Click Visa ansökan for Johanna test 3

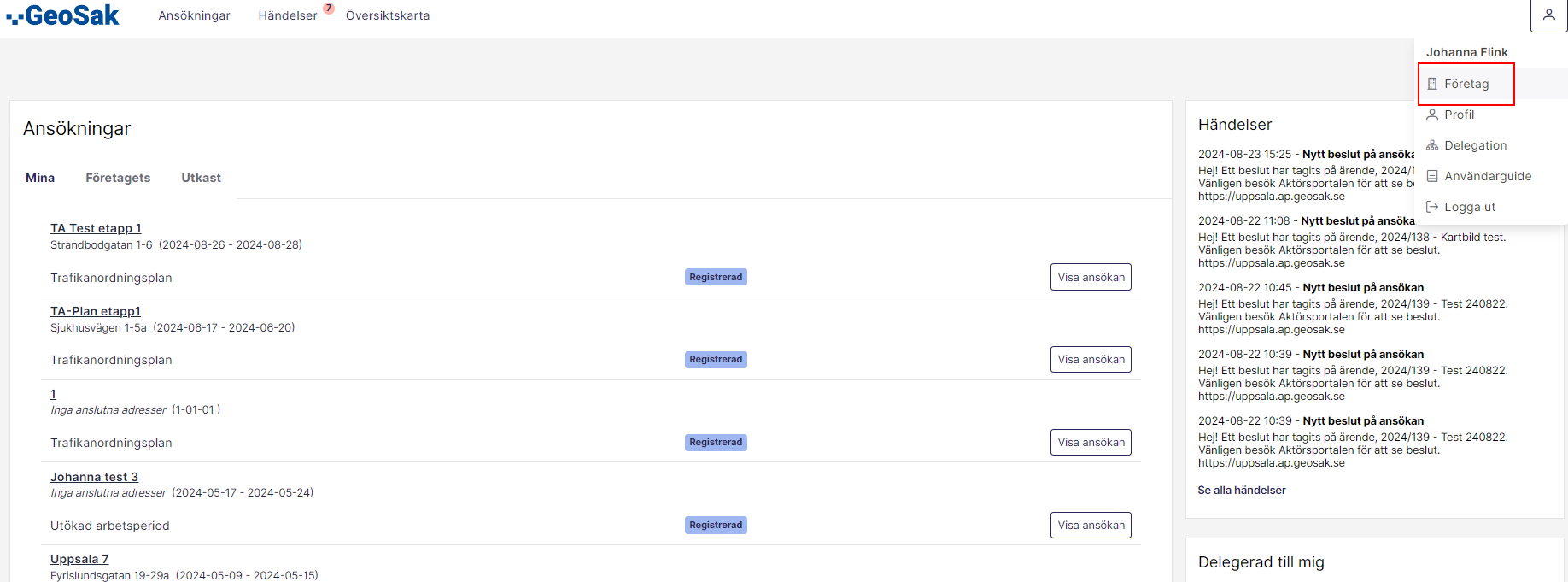coord(1091,525)
